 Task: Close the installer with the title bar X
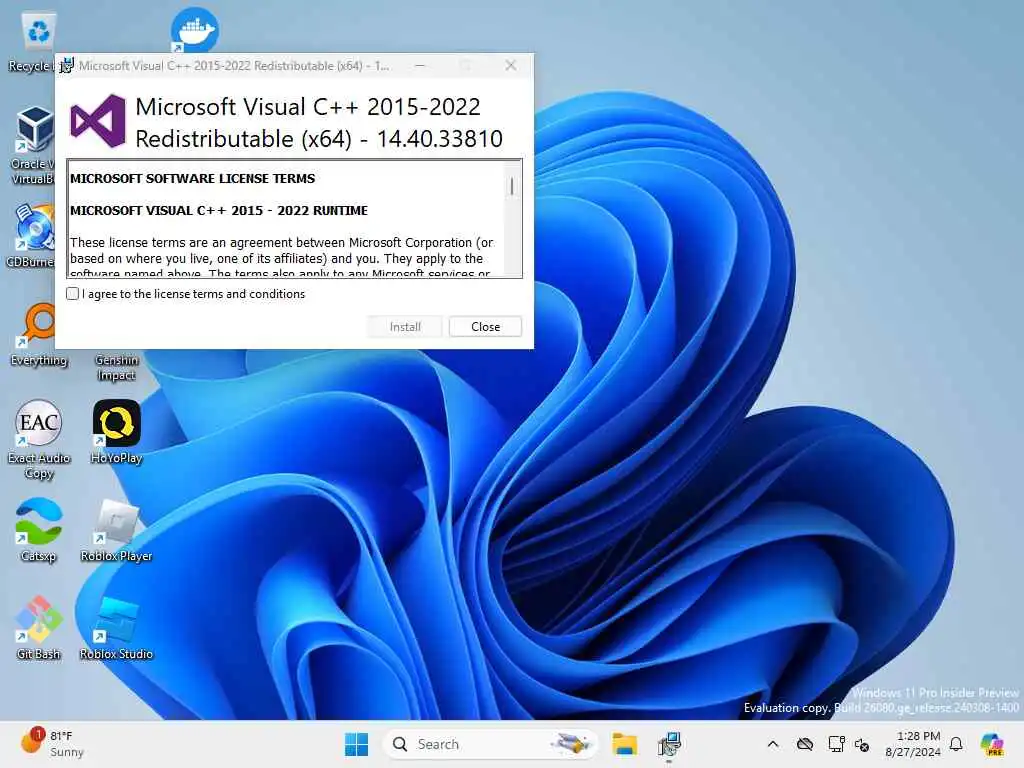click(x=511, y=65)
